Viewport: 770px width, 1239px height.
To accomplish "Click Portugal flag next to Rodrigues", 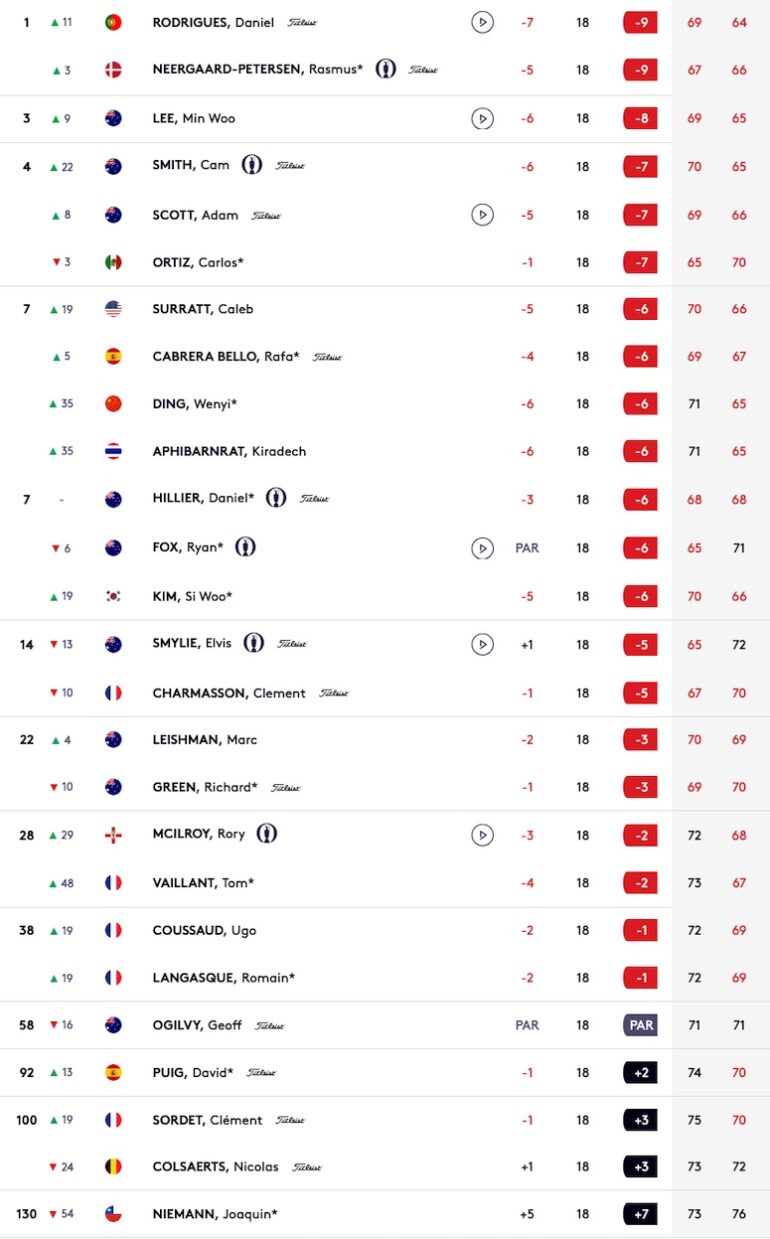I will 113,22.
